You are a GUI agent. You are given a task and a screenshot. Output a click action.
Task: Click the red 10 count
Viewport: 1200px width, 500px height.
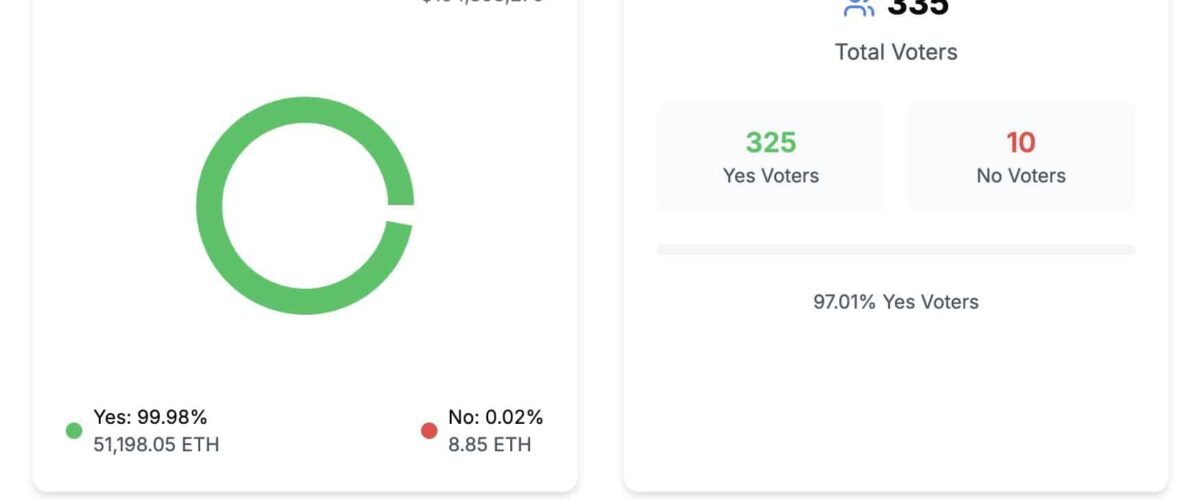[1020, 143]
